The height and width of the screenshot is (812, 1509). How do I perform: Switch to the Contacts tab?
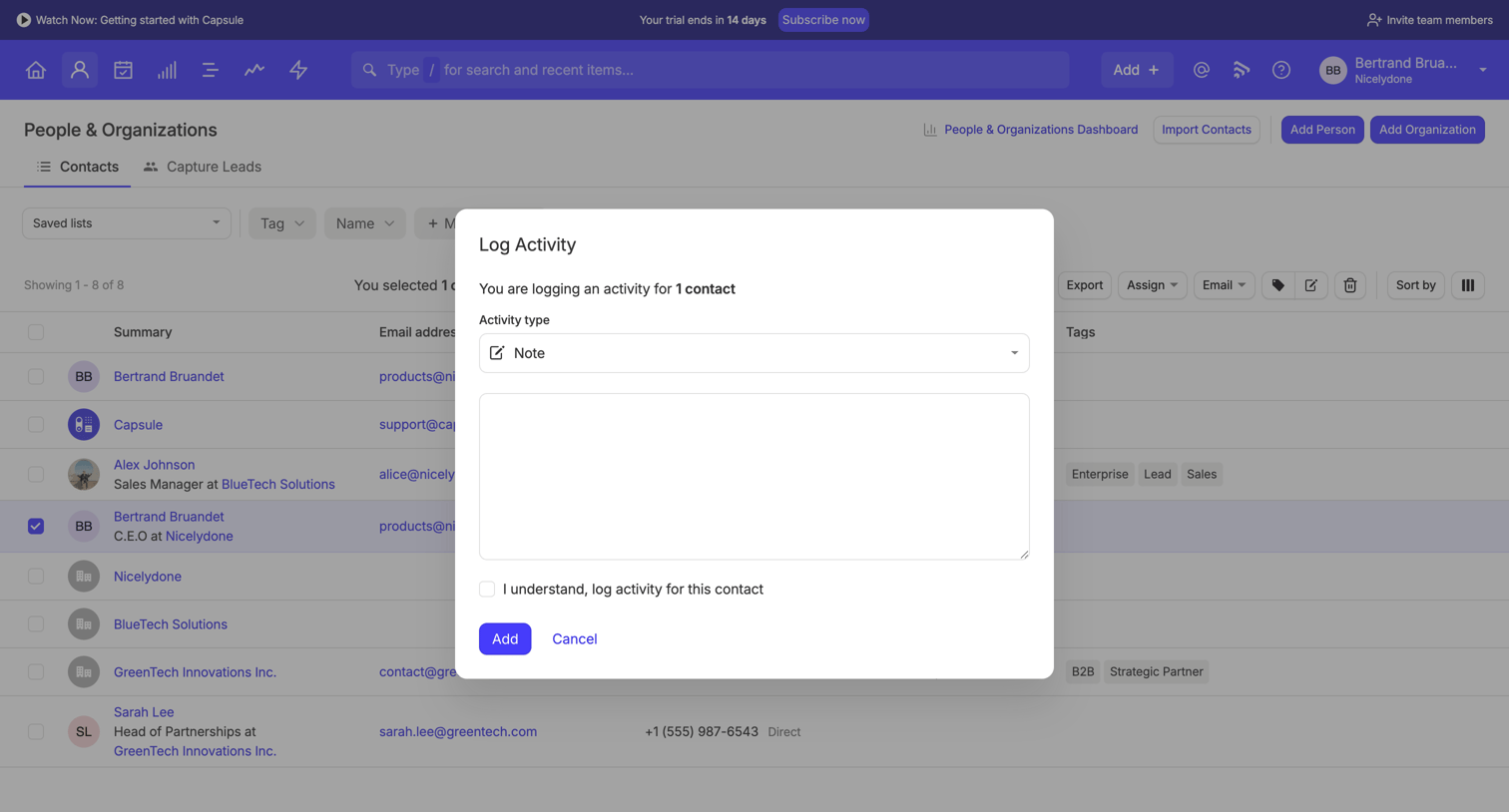tap(78, 167)
